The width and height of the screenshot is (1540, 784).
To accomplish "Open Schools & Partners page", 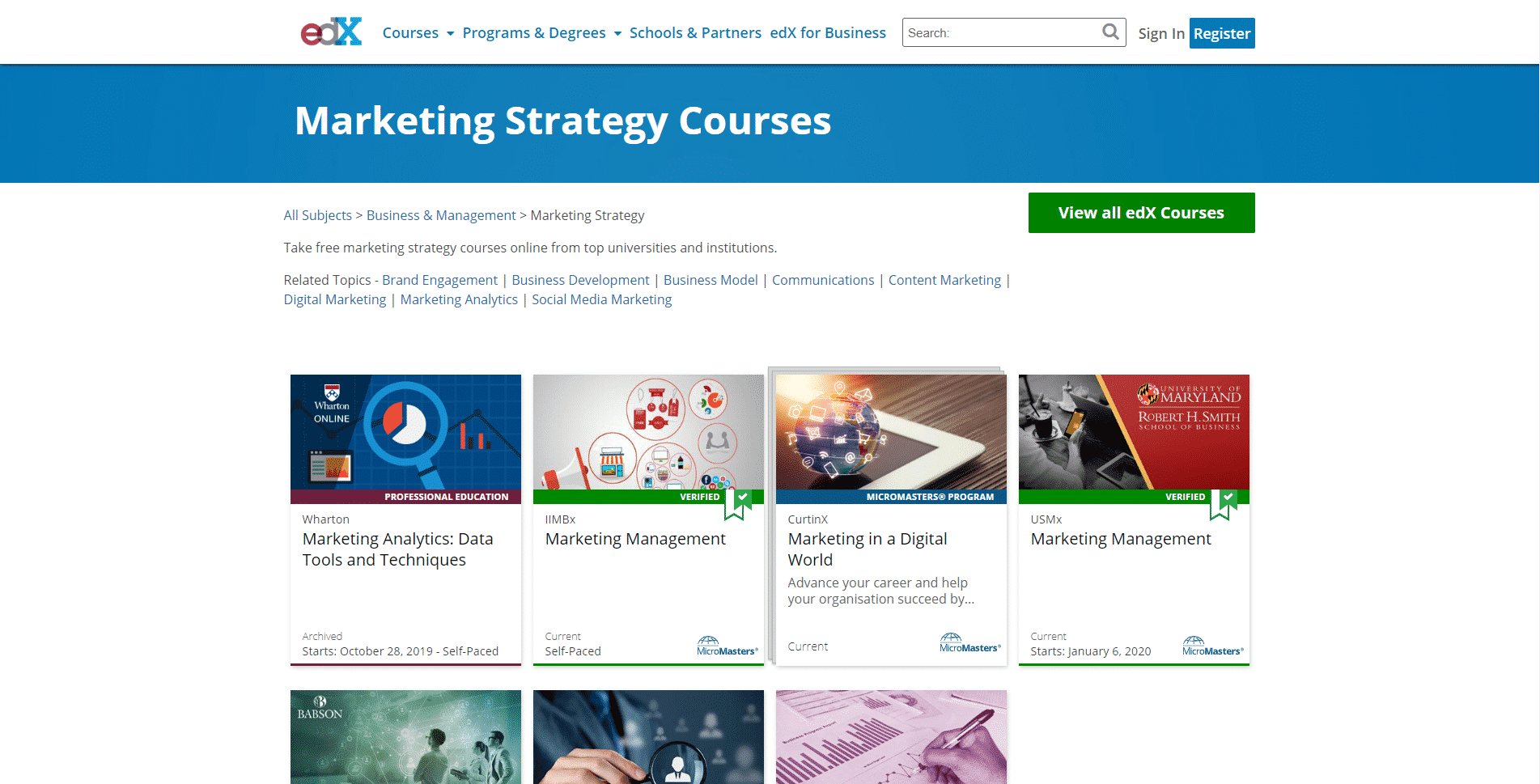I will pyautogui.click(x=695, y=33).
